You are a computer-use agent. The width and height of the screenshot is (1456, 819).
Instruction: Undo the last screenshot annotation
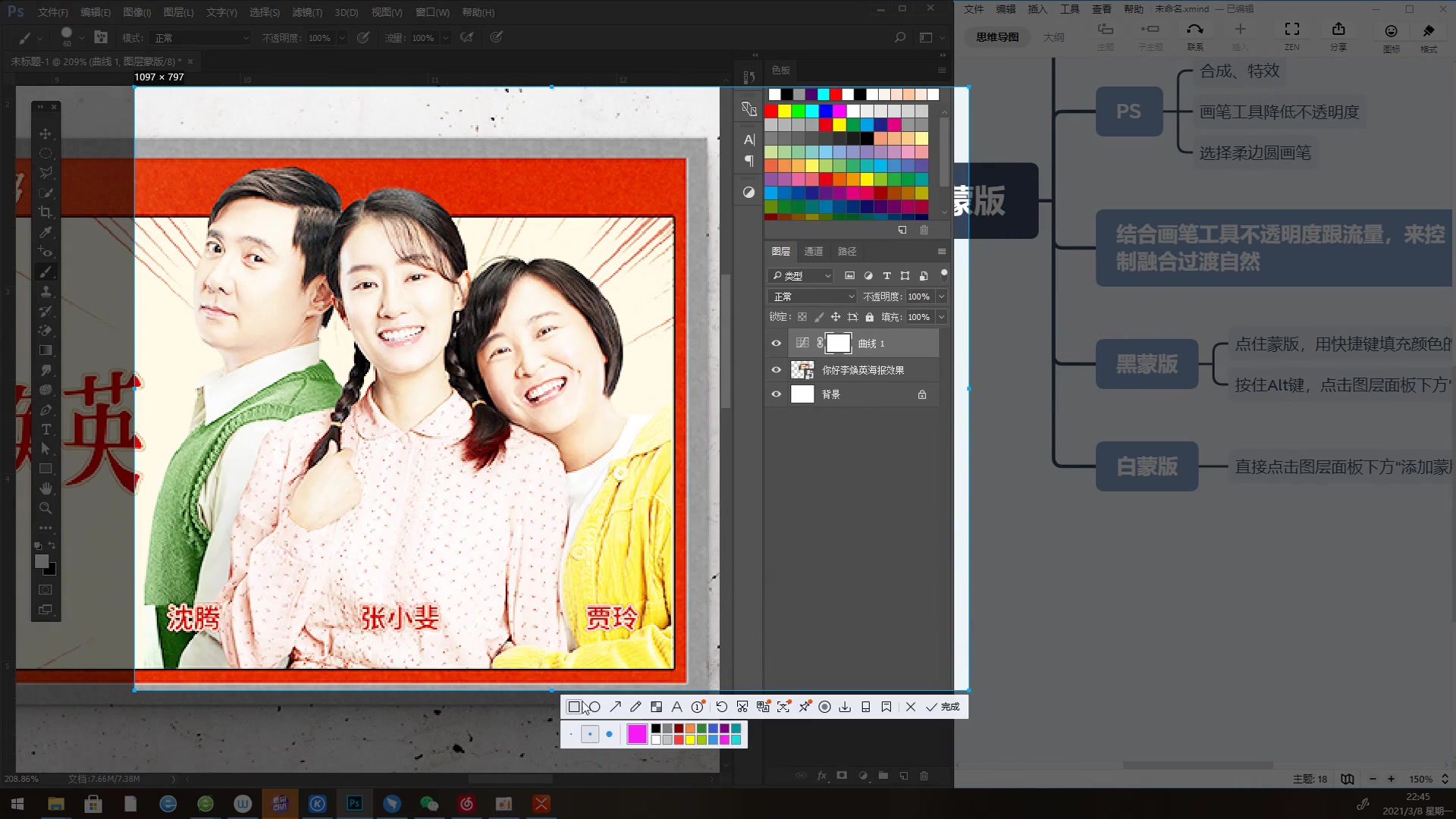click(721, 707)
